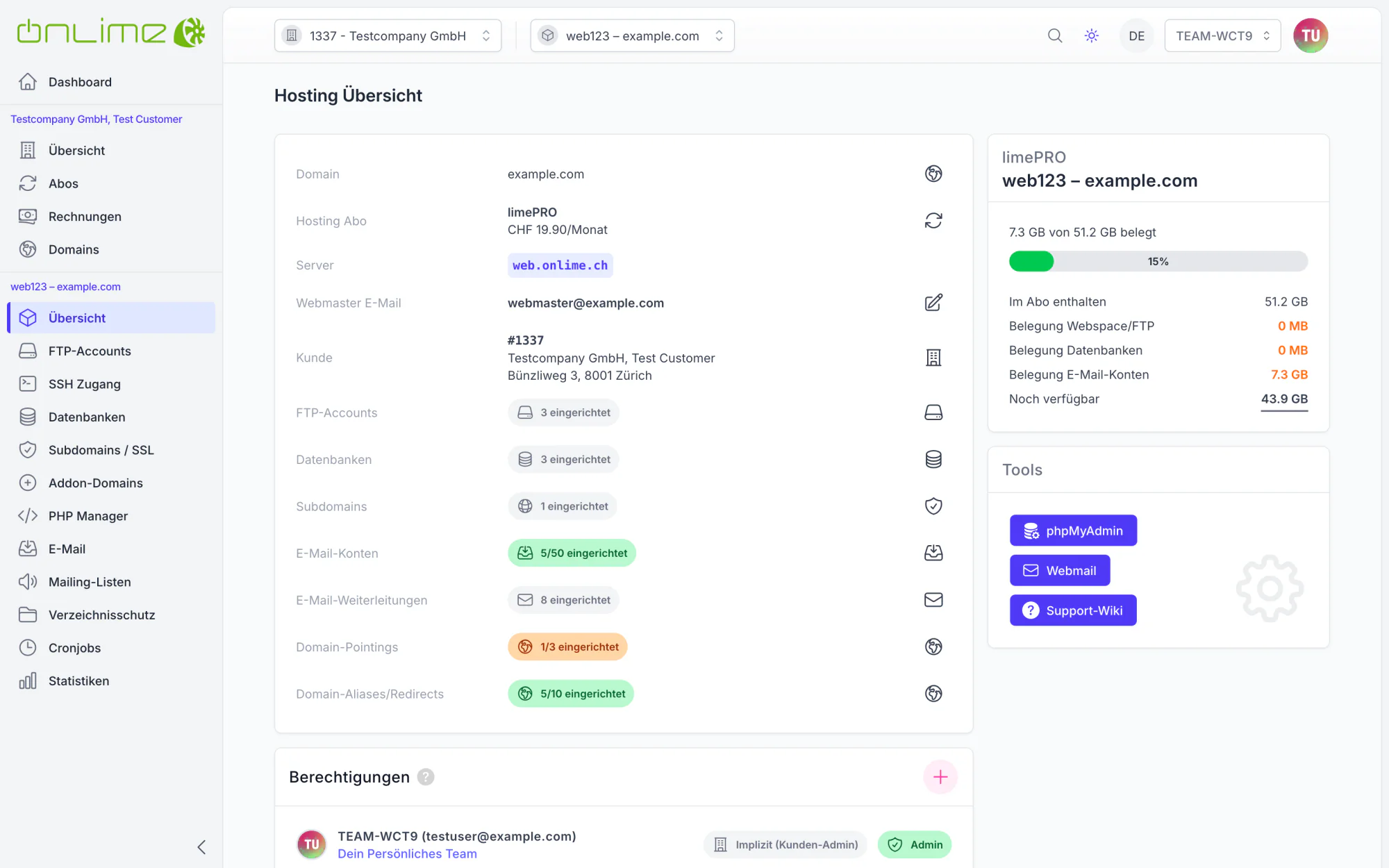Collapse the sidebar with the chevron arrow
The width and height of the screenshot is (1389, 868).
tap(201, 847)
